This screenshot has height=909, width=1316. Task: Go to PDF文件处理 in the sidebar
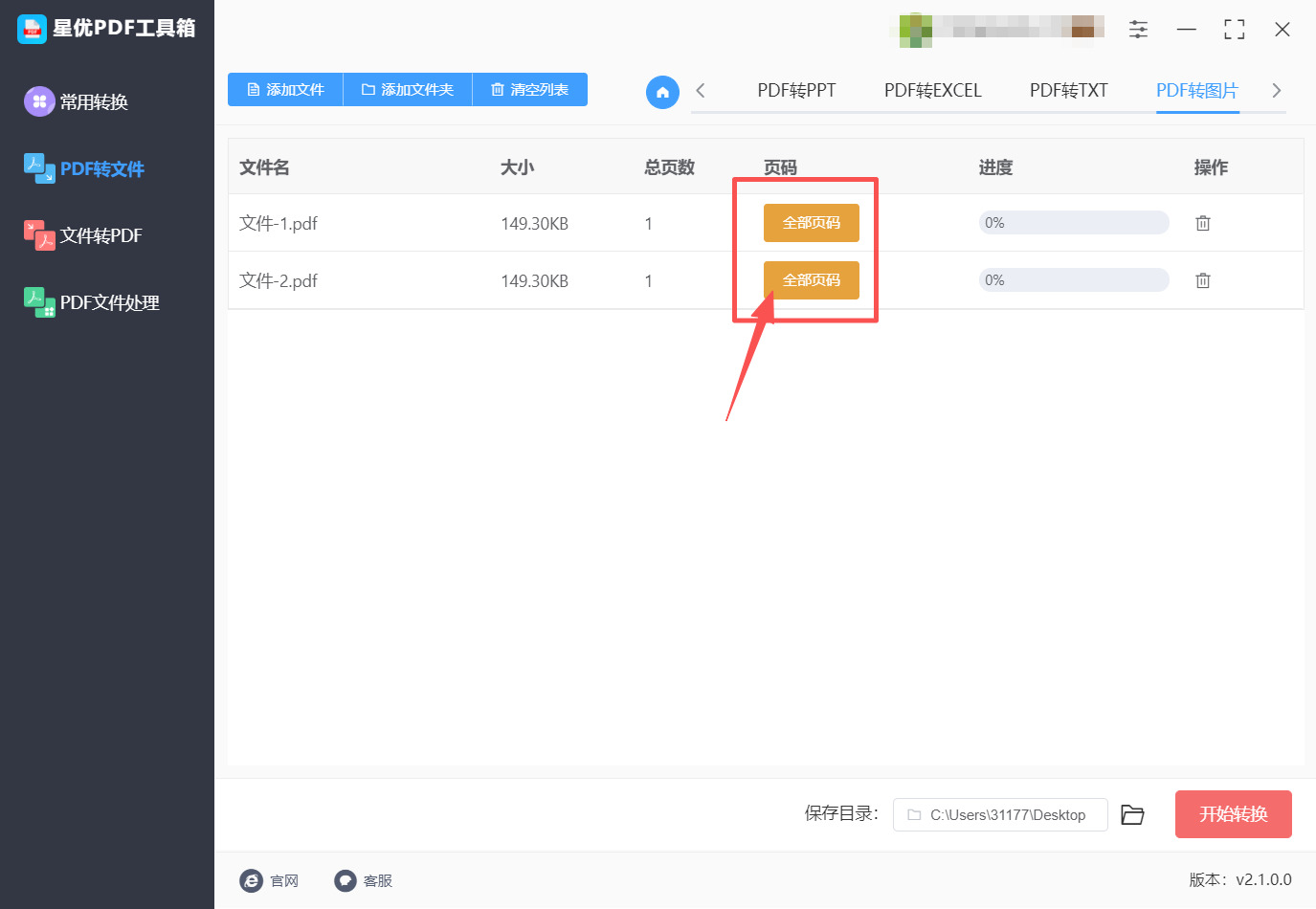pos(92,302)
